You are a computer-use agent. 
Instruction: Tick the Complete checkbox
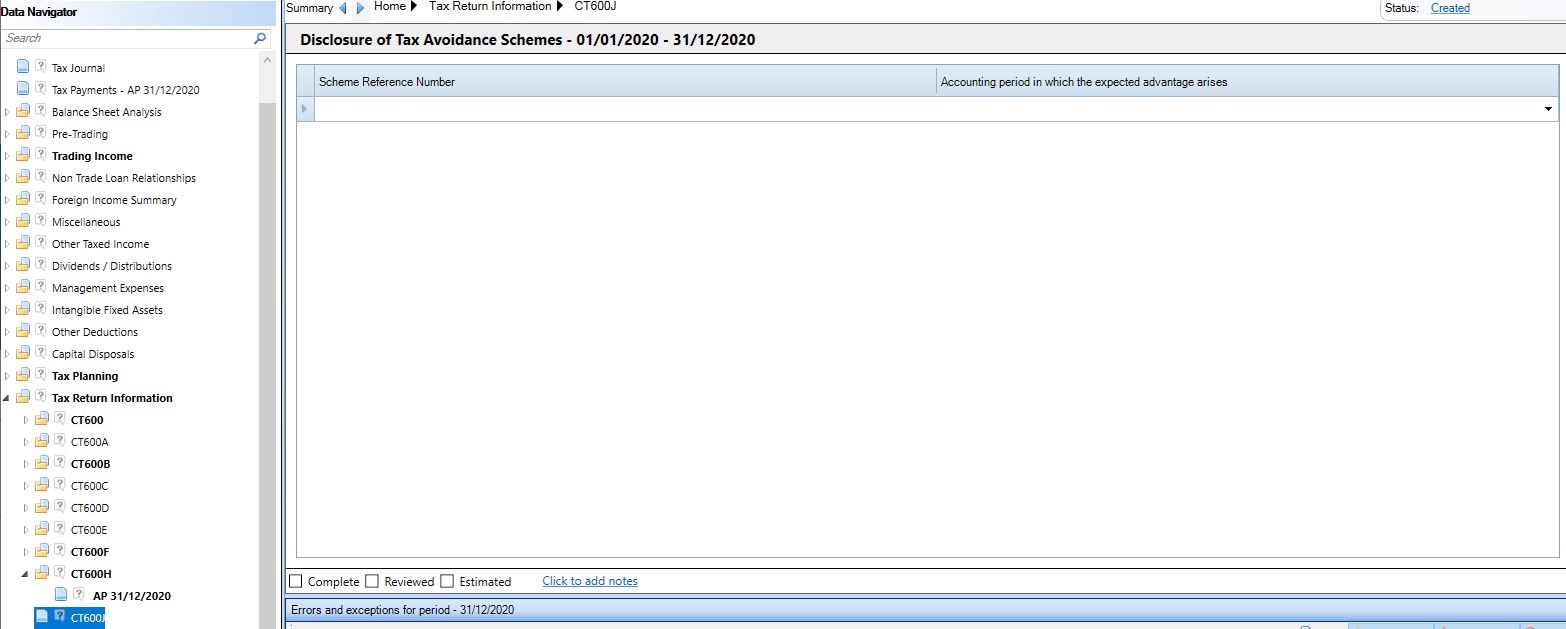(x=295, y=581)
